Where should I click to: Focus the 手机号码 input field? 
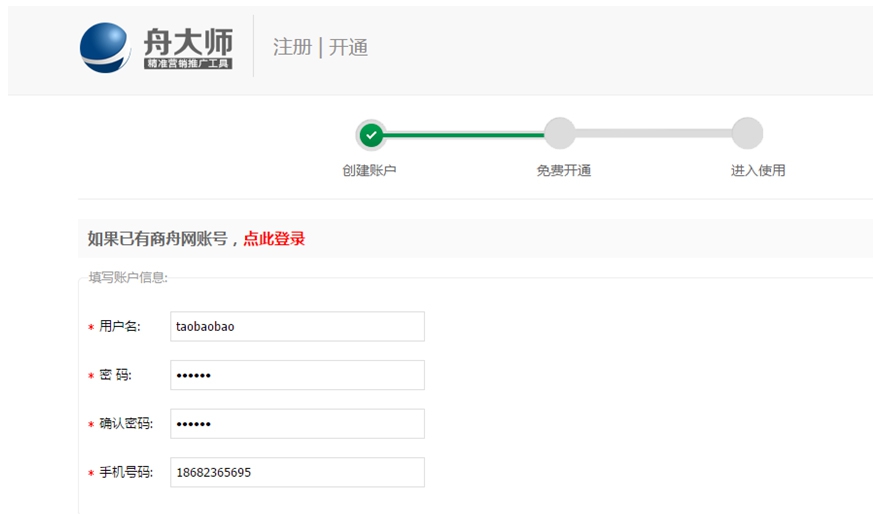pyautogui.click(x=297, y=472)
